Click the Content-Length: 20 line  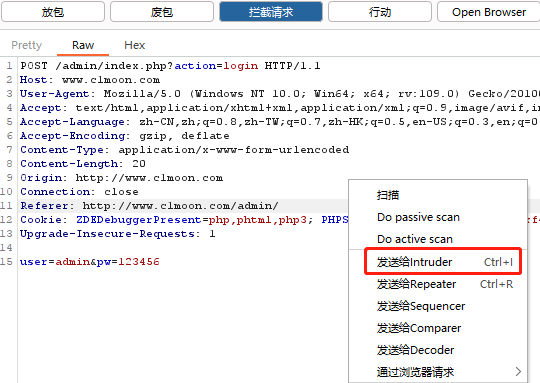[83, 164]
